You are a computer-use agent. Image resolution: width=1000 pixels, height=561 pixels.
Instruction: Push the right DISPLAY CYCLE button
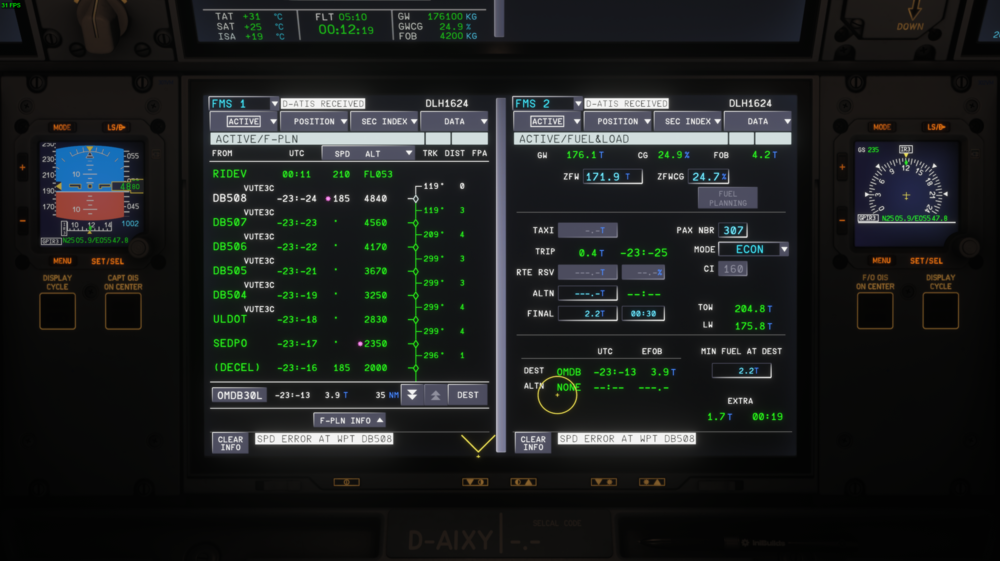click(941, 311)
